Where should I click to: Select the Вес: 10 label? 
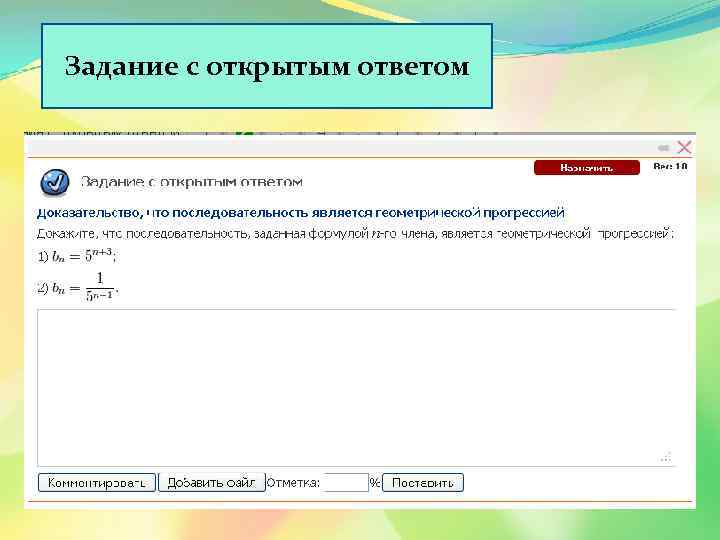(670, 166)
